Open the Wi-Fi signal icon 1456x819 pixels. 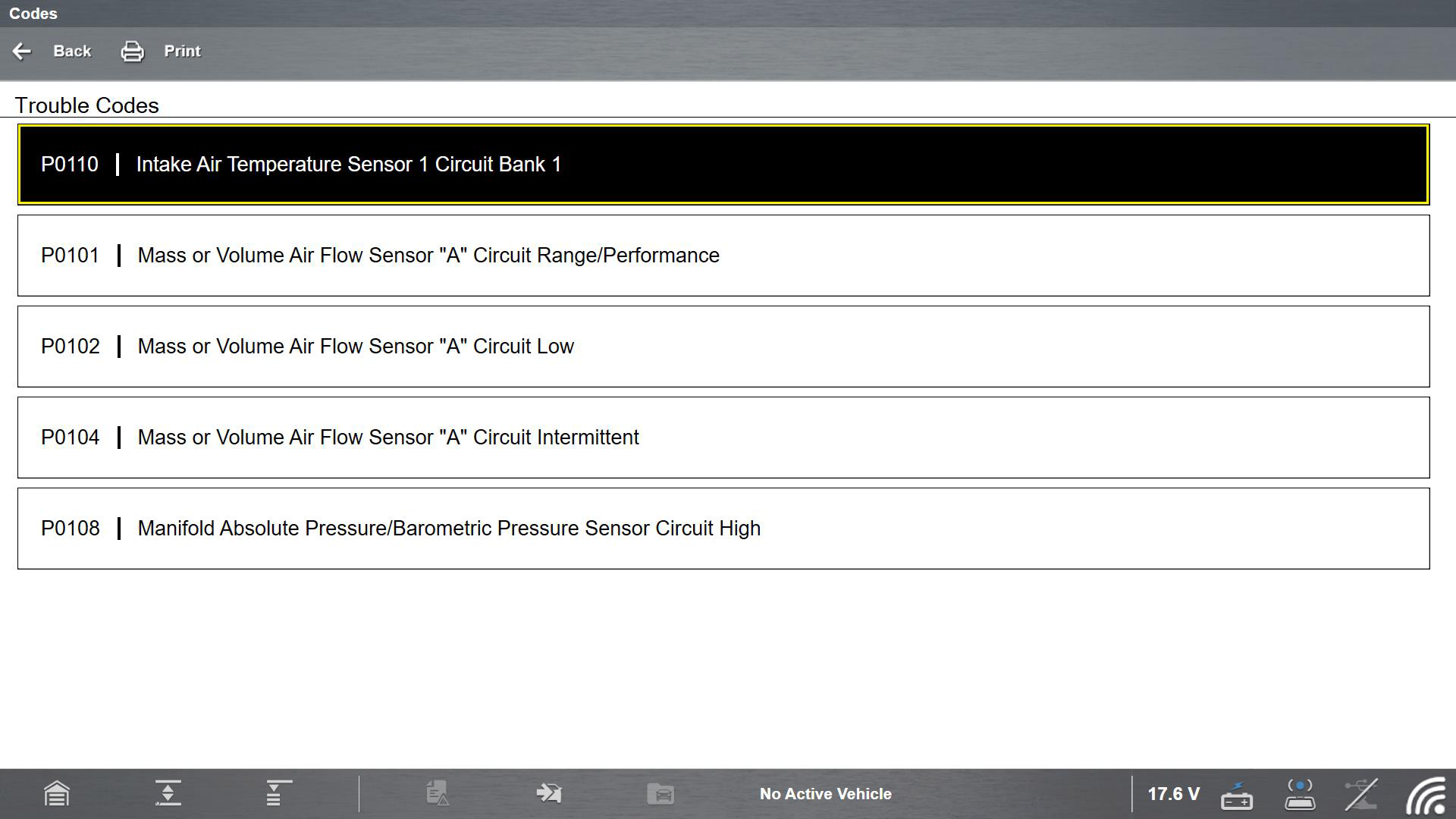(1426, 795)
